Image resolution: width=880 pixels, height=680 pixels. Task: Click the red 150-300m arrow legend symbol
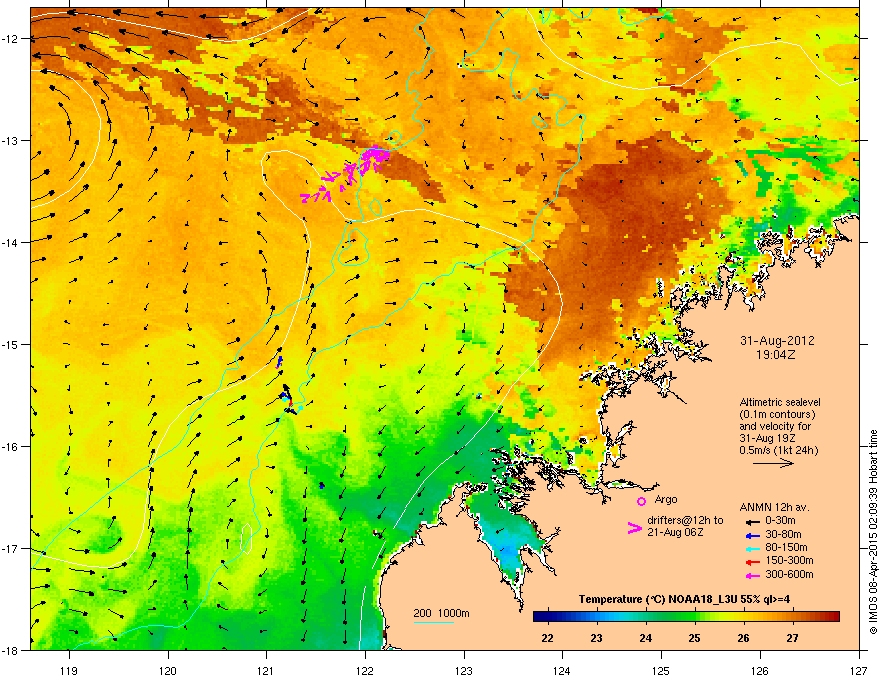tap(752, 562)
